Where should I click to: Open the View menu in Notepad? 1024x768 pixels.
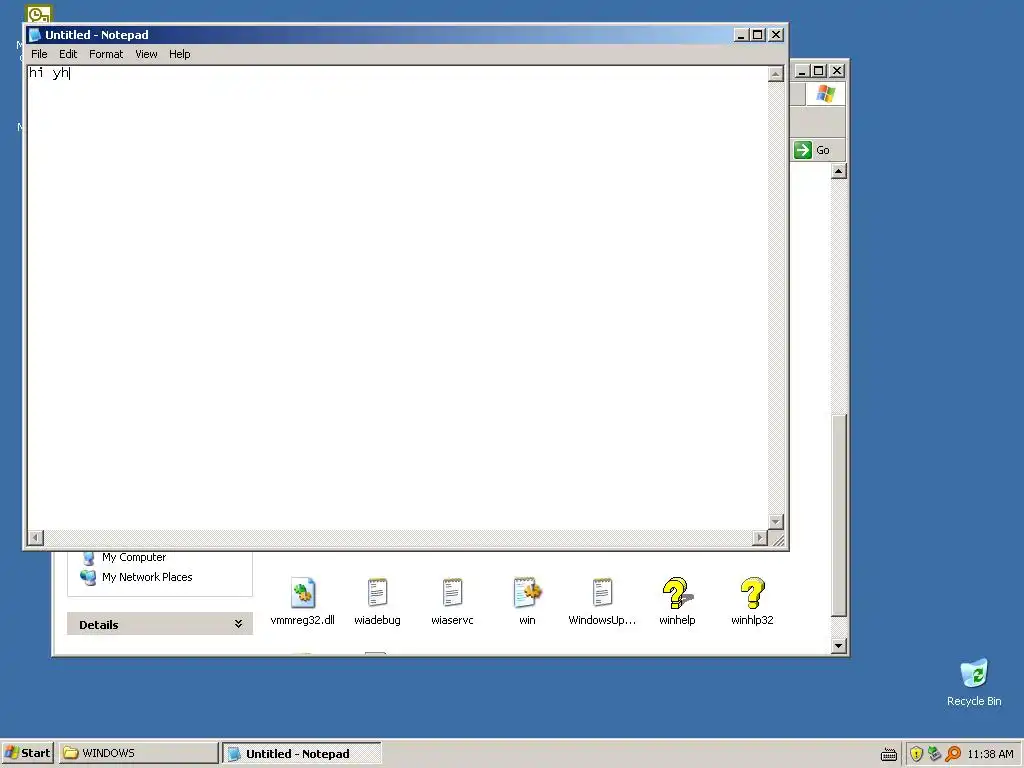tap(146, 54)
